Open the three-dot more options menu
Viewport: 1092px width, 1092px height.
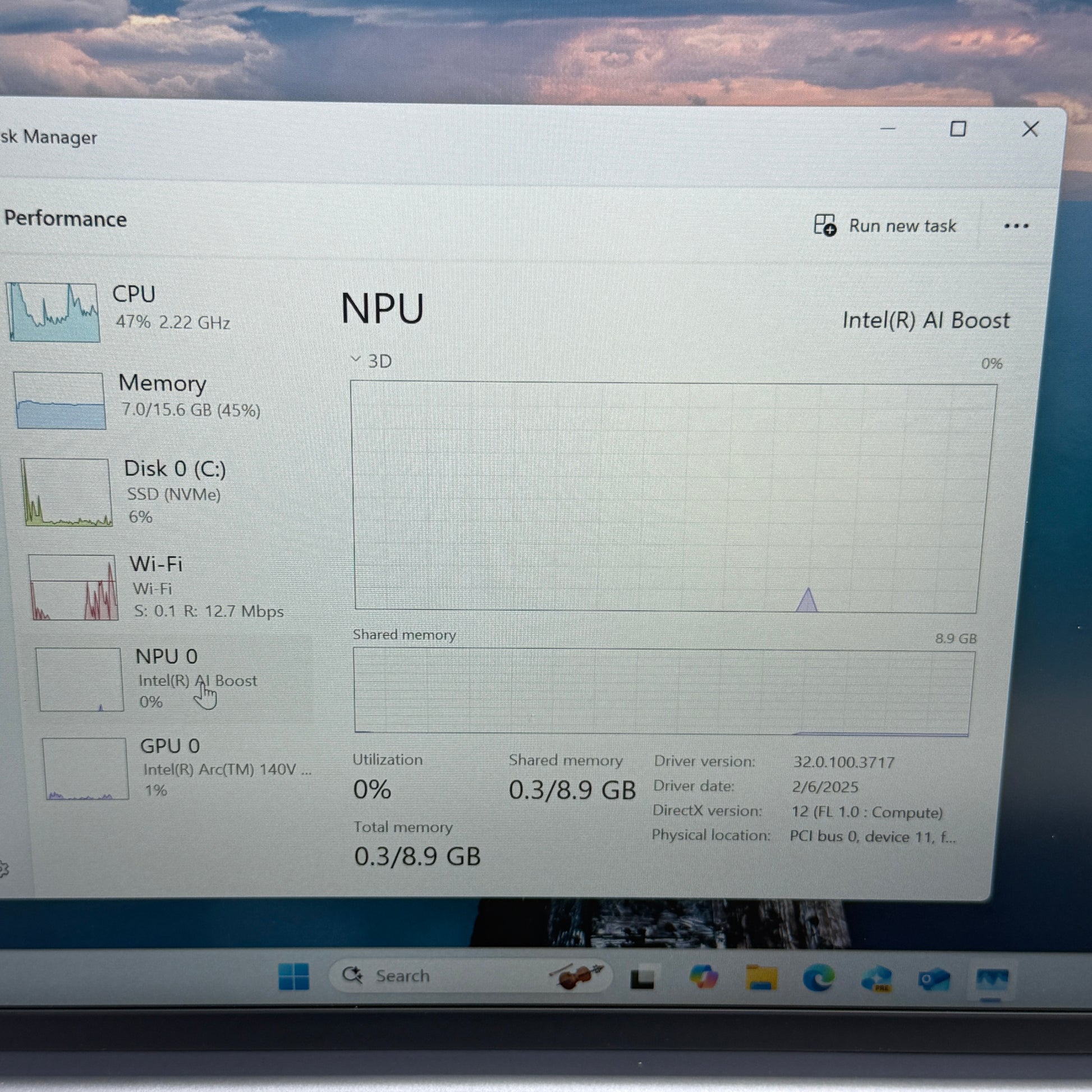tap(1016, 226)
